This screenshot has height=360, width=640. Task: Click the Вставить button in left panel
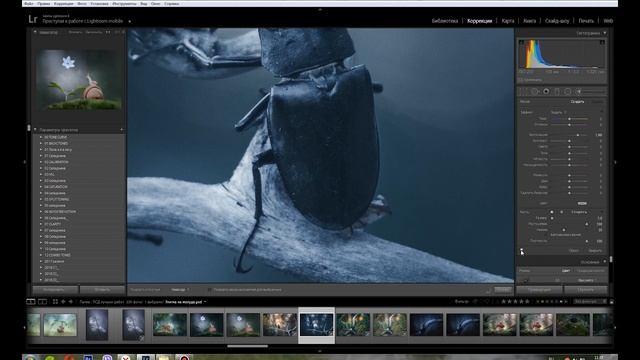click(102, 290)
